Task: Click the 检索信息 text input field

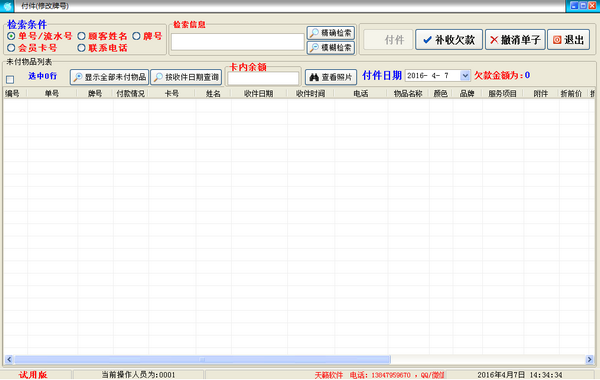Action: click(x=238, y=42)
